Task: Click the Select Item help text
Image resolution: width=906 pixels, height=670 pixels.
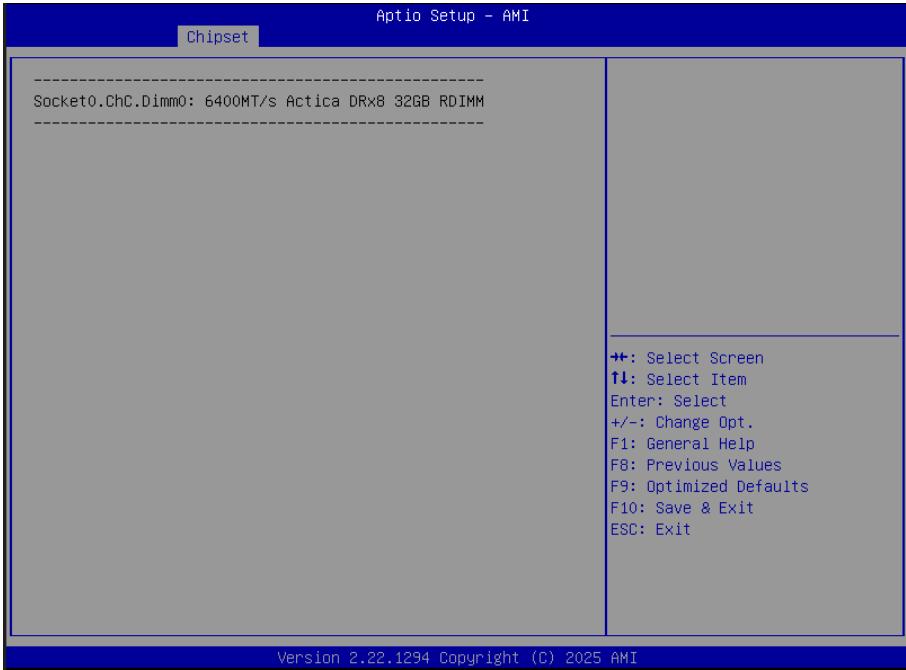Action: (x=696, y=379)
